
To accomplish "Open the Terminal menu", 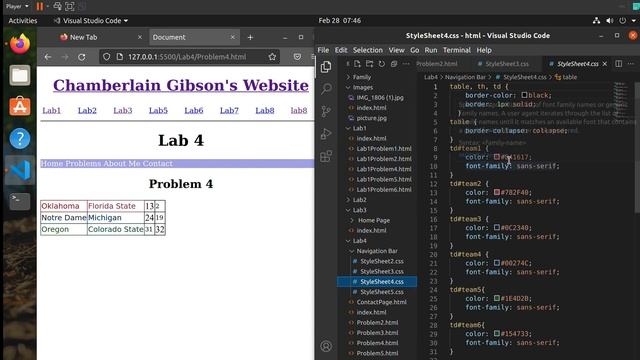I will pyautogui.click(x=457, y=50).
